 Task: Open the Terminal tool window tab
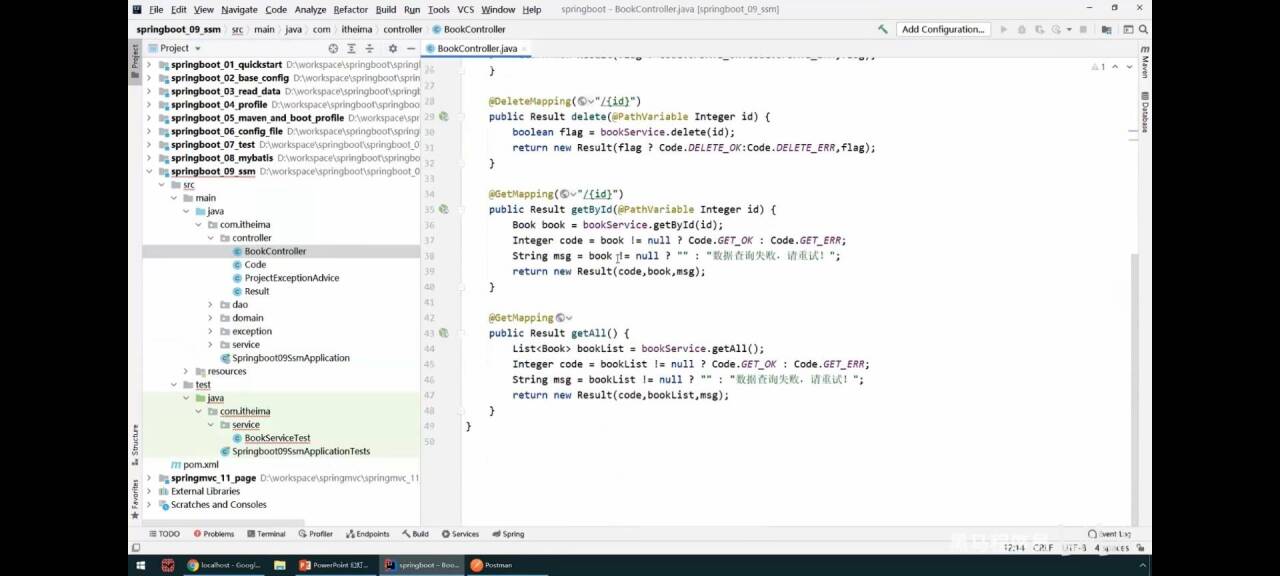(265, 534)
